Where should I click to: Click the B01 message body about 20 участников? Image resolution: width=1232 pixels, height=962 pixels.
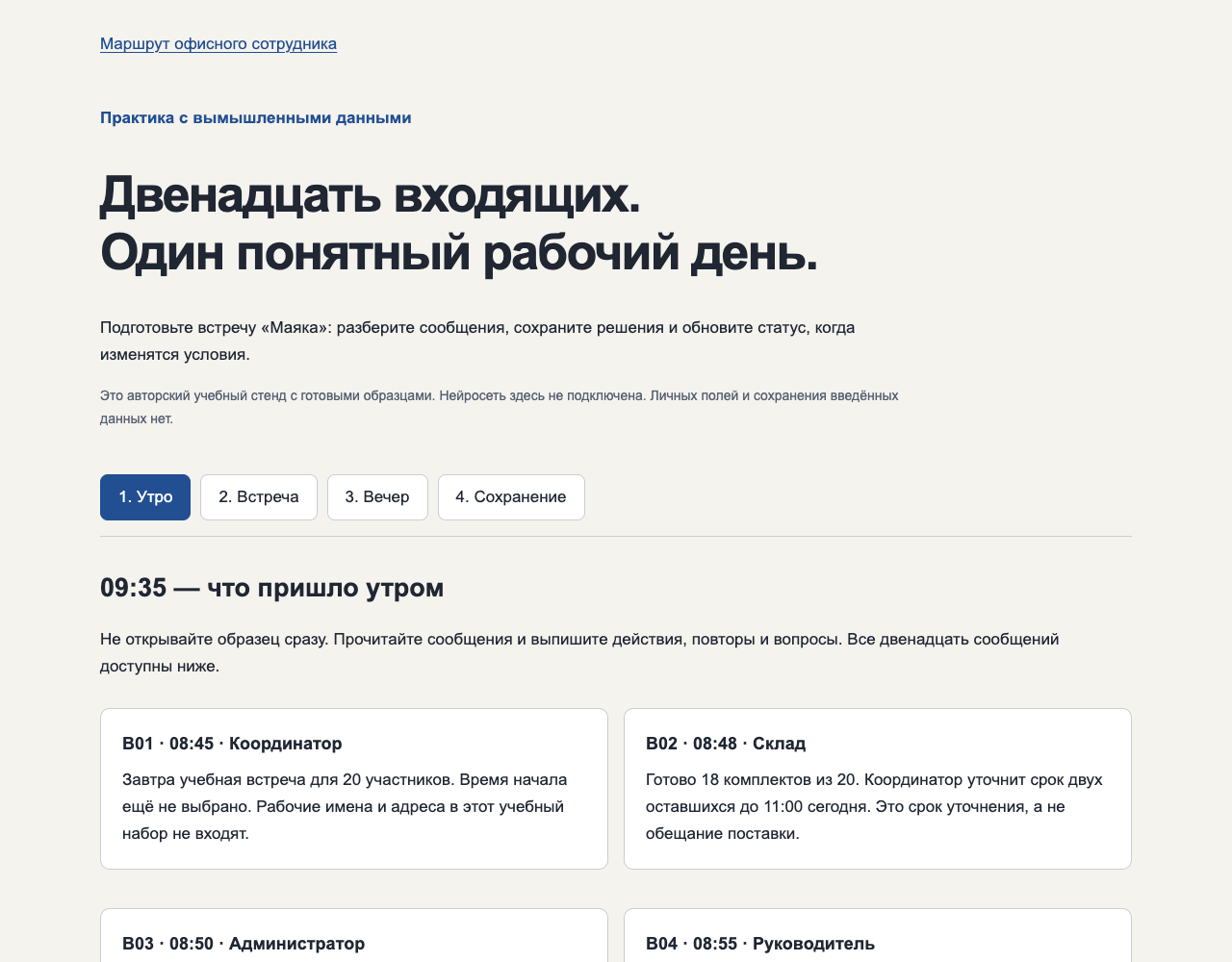pos(346,806)
